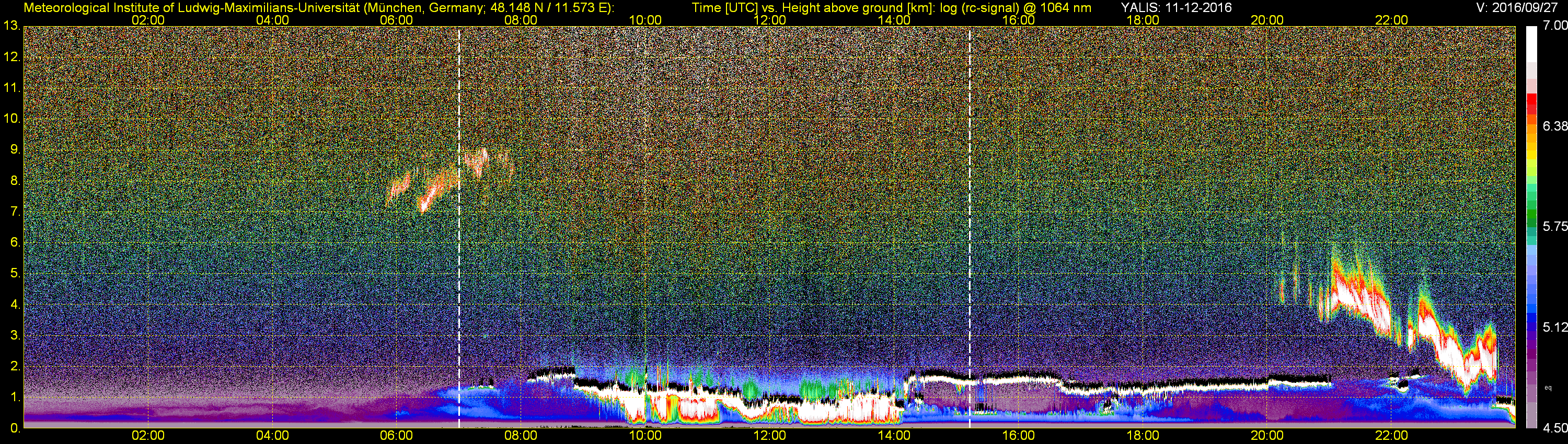Click the 12:00 label on the upper time axis

pyautogui.click(x=769, y=20)
